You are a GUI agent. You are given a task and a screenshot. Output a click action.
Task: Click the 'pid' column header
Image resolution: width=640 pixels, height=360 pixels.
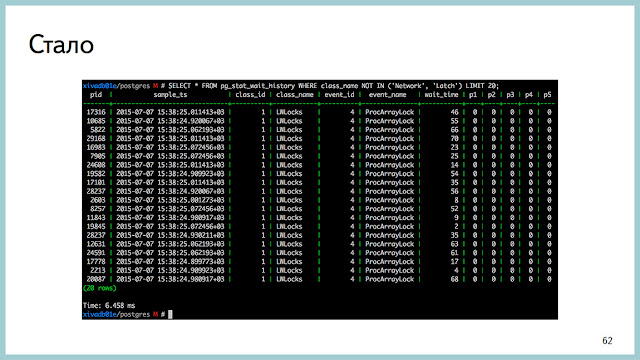(96, 95)
